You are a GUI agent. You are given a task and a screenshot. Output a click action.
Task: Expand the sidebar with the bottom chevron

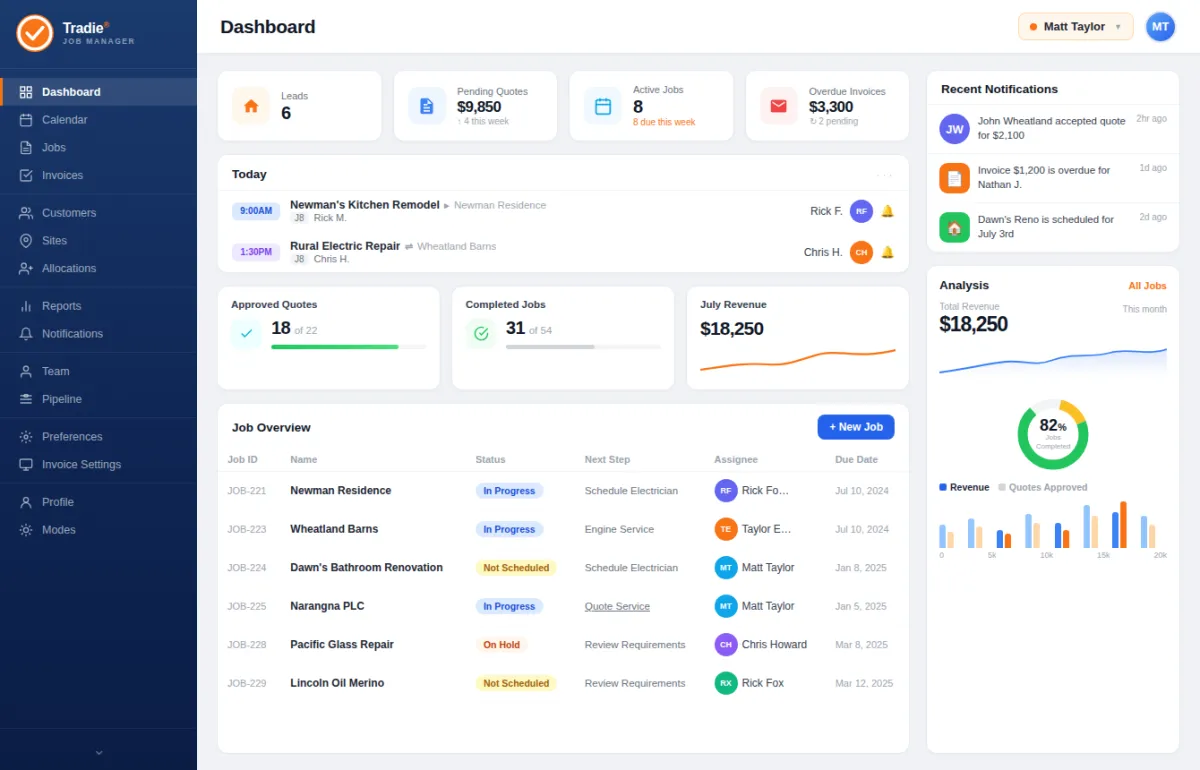pos(98,752)
